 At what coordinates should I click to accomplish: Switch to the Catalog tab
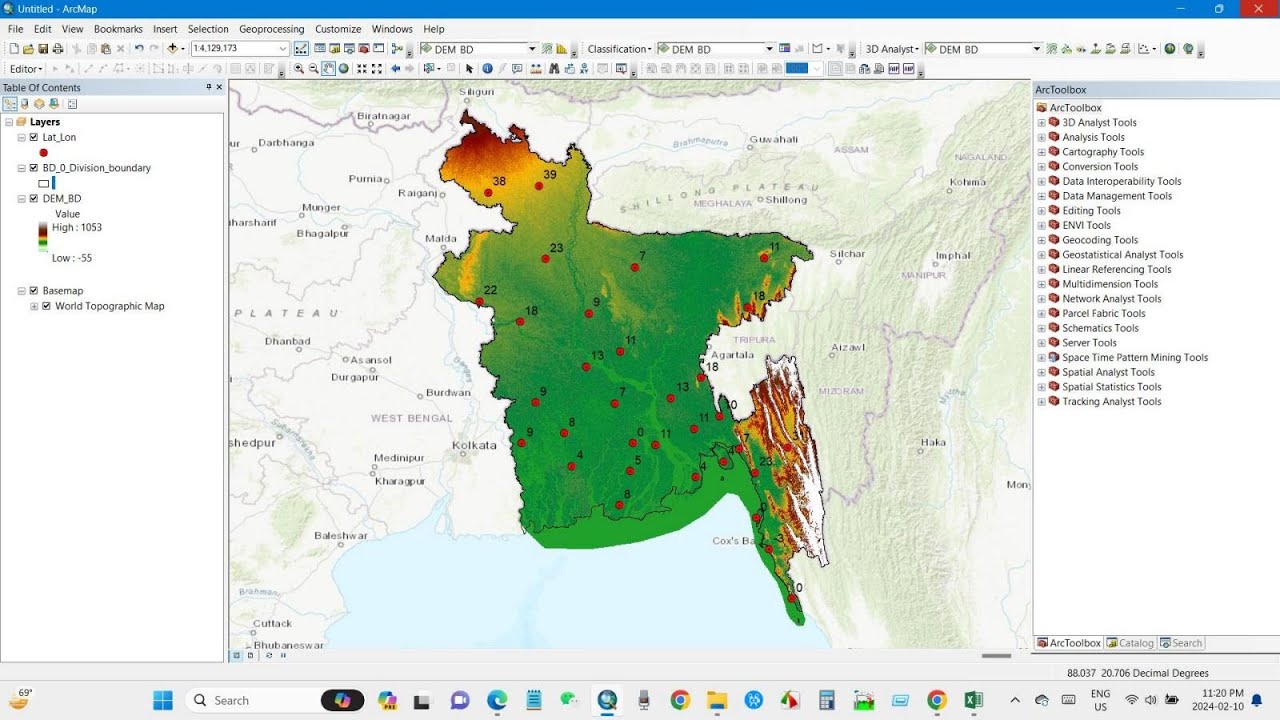point(1130,643)
